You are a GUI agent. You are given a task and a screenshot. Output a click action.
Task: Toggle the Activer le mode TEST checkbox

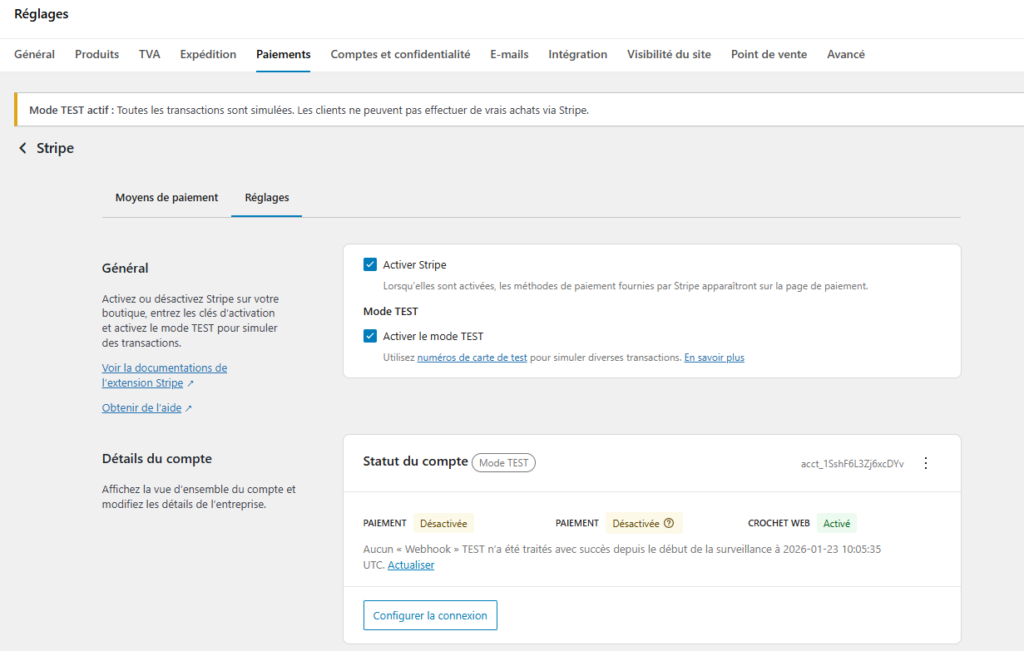pyautogui.click(x=370, y=336)
